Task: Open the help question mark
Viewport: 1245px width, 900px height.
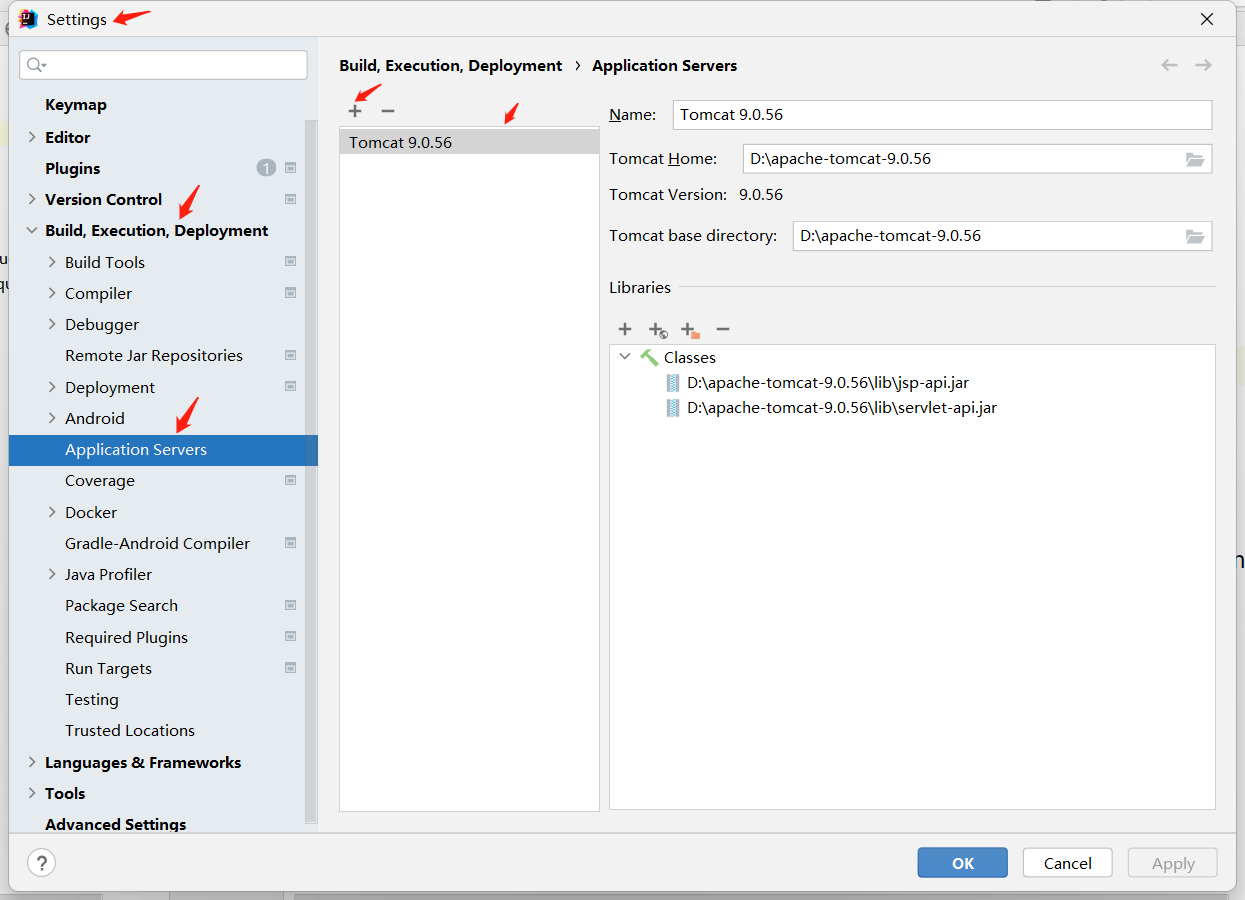Action: point(41,863)
